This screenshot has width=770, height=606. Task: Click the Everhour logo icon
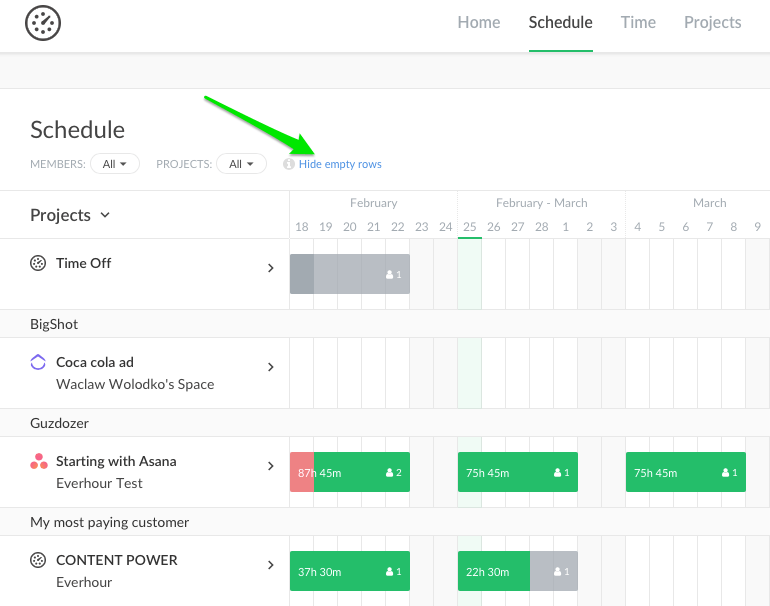pyautogui.click(x=43, y=23)
